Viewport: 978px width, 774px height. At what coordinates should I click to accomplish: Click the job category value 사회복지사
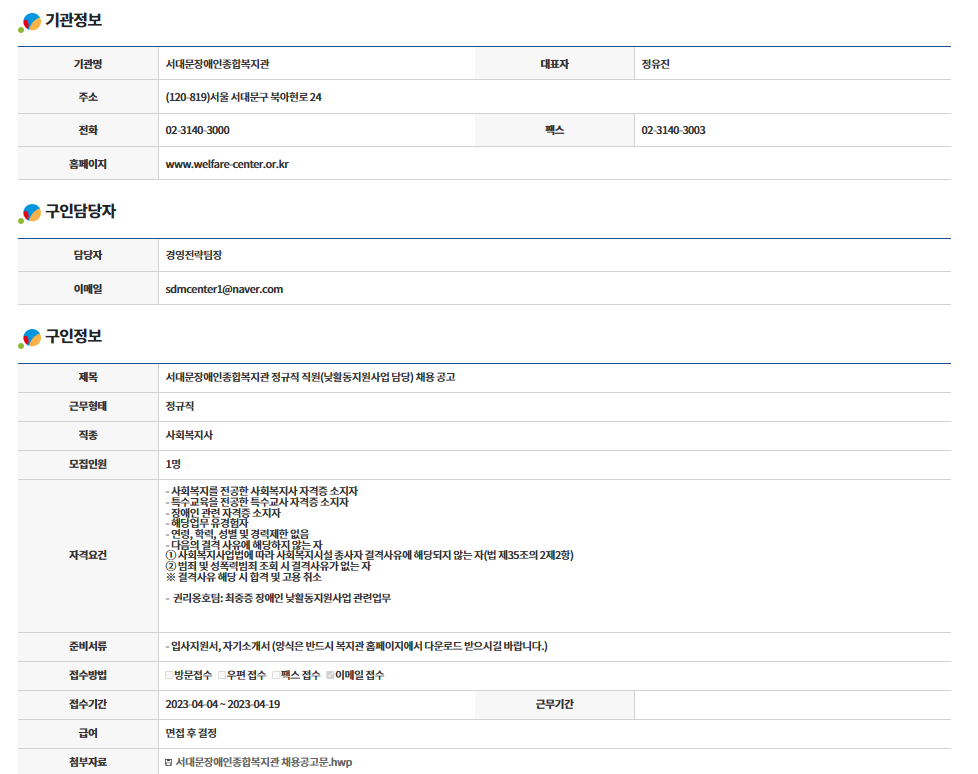point(189,435)
